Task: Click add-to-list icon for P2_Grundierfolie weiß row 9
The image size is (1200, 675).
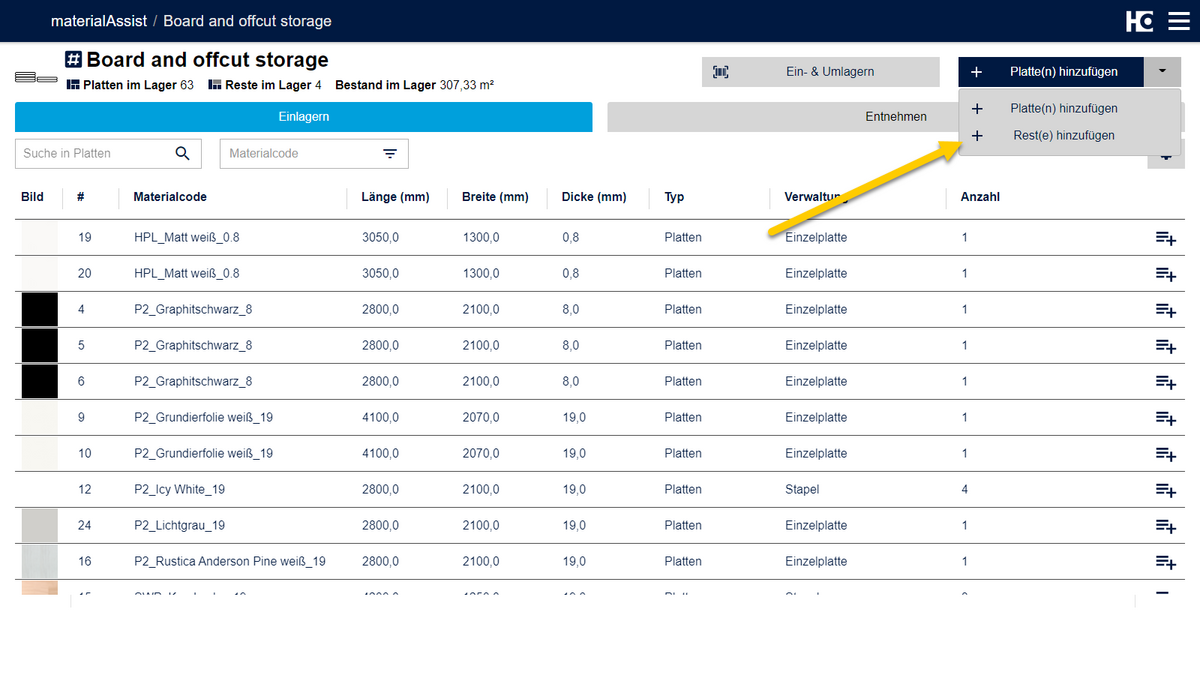Action: click(1165, 418)
